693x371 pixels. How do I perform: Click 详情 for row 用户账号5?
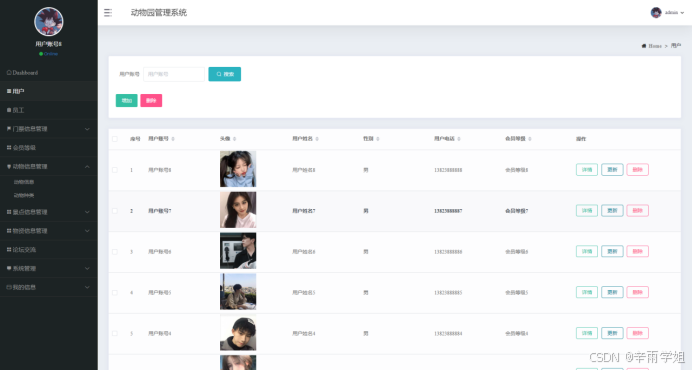pos(586,292)
